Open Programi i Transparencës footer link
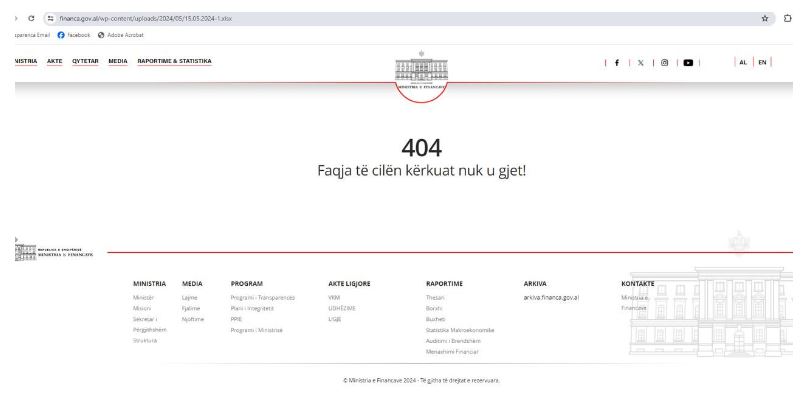The width and height of the screenshot is (805, 399). [x=263, y=297]
